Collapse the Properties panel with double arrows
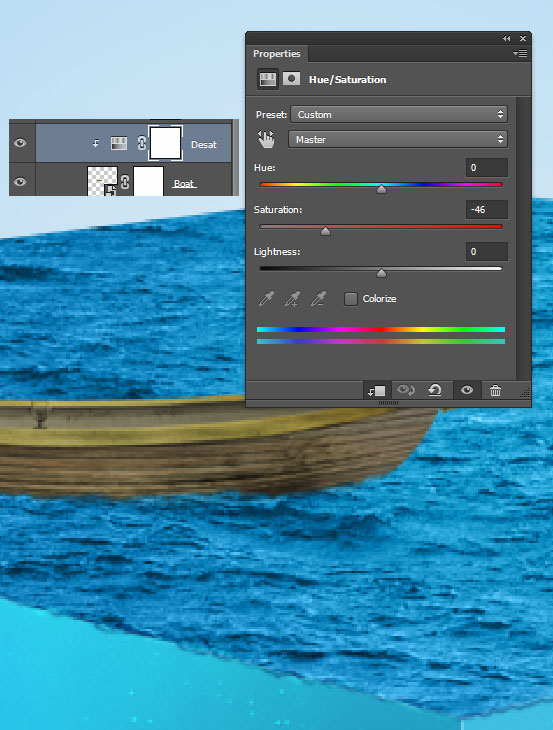Screen dimensions: 553x730 (506, 39)
